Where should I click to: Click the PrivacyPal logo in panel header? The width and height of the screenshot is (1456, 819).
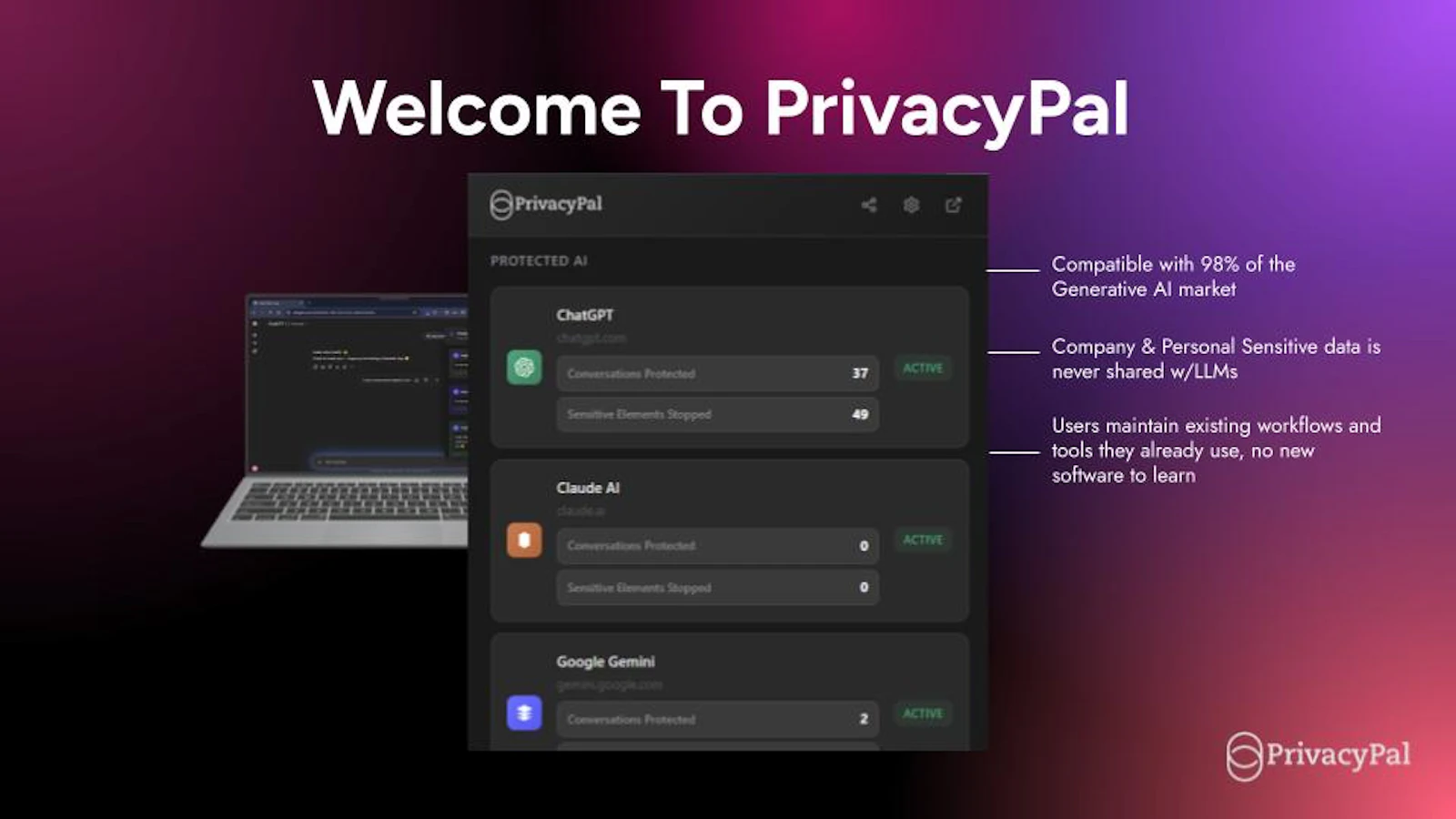point(546,205)
